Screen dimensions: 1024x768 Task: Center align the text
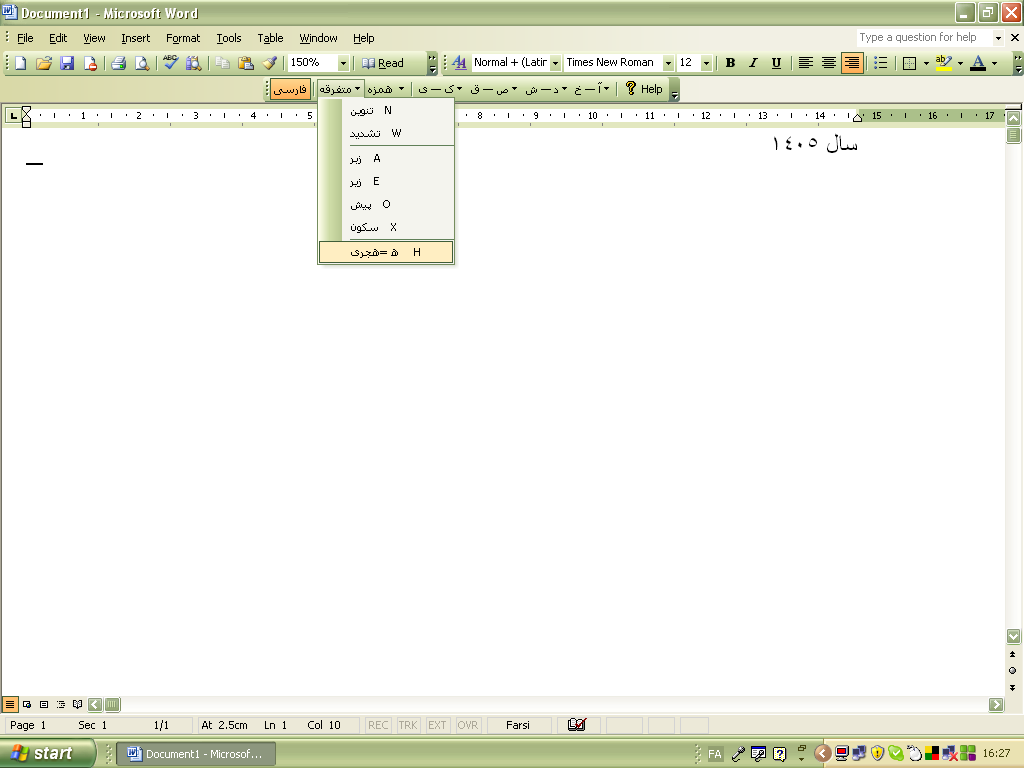[x=829, y=63]
